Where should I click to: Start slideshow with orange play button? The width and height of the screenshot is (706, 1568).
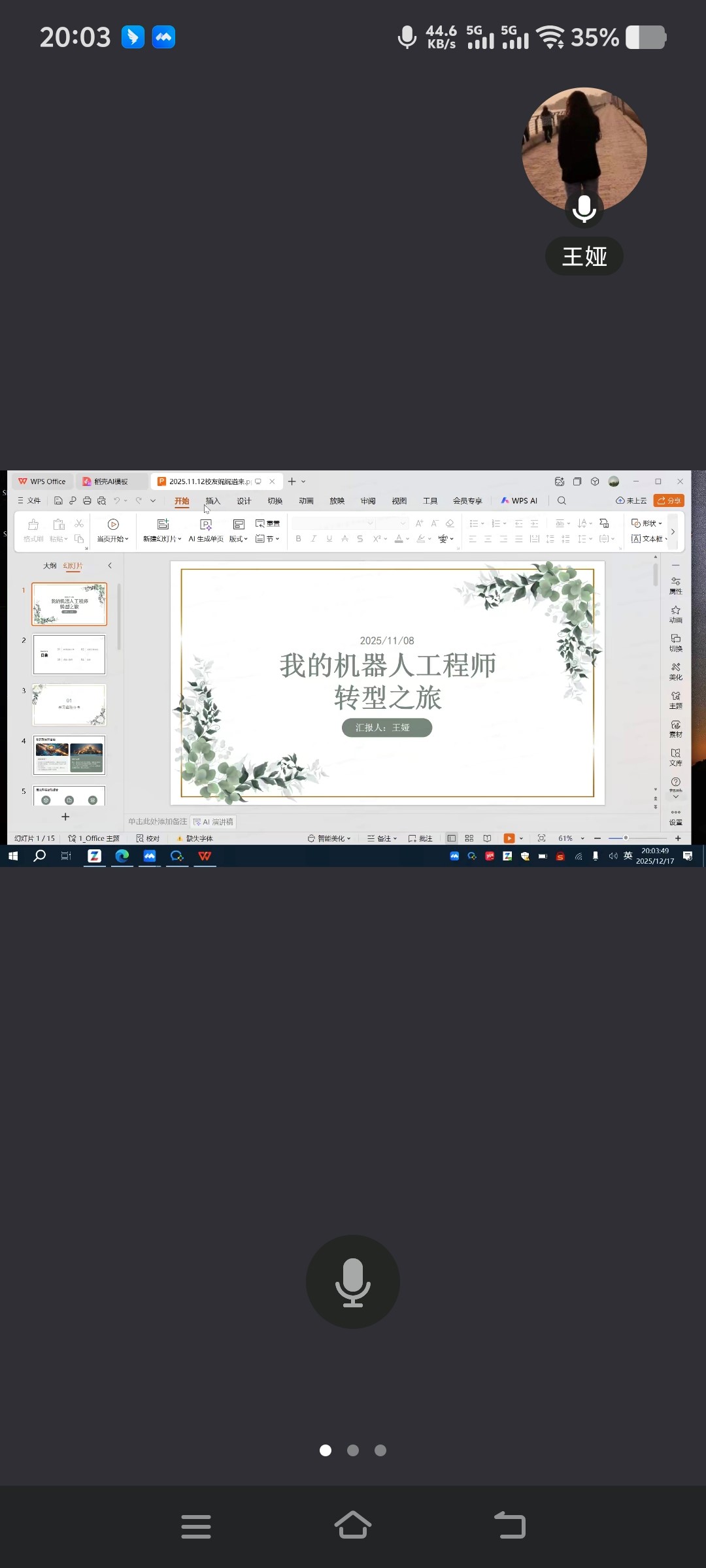click(x=509, y=838)
